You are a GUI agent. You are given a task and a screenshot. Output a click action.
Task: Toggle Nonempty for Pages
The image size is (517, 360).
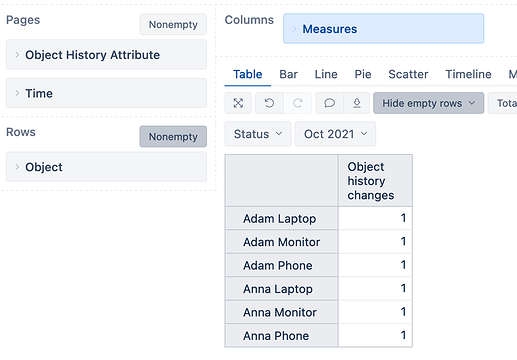[173, 24]
